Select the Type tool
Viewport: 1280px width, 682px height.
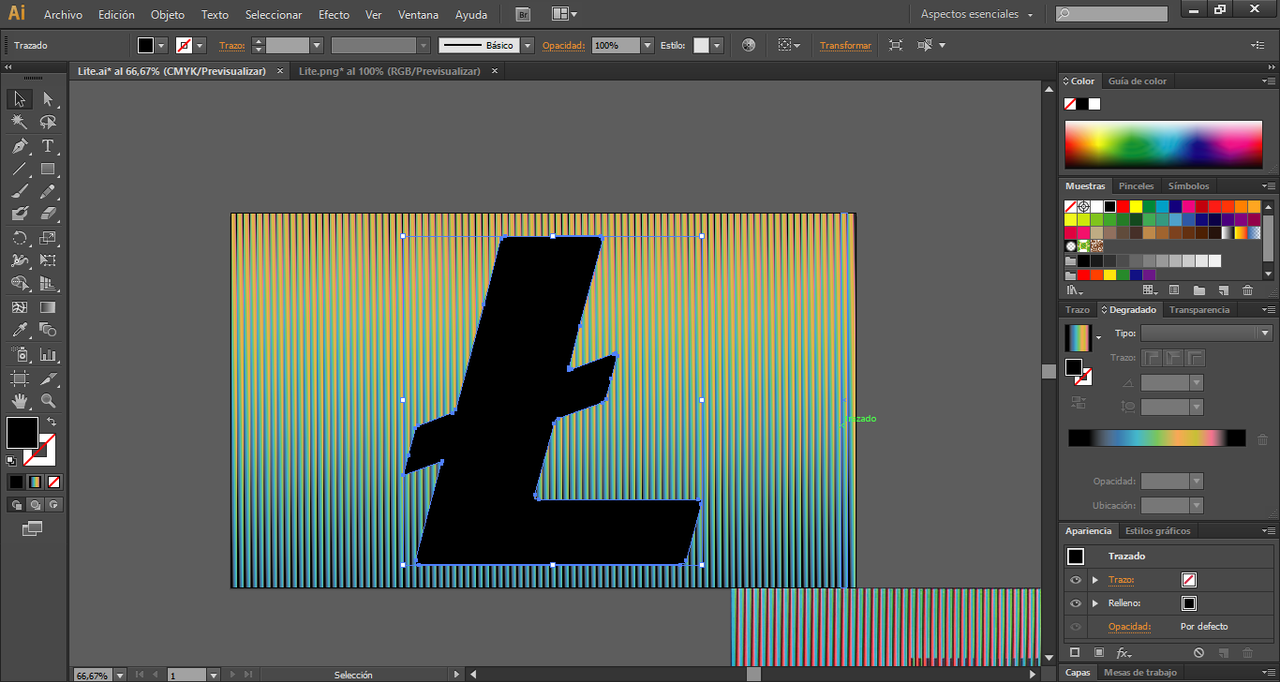click(48, 146)
